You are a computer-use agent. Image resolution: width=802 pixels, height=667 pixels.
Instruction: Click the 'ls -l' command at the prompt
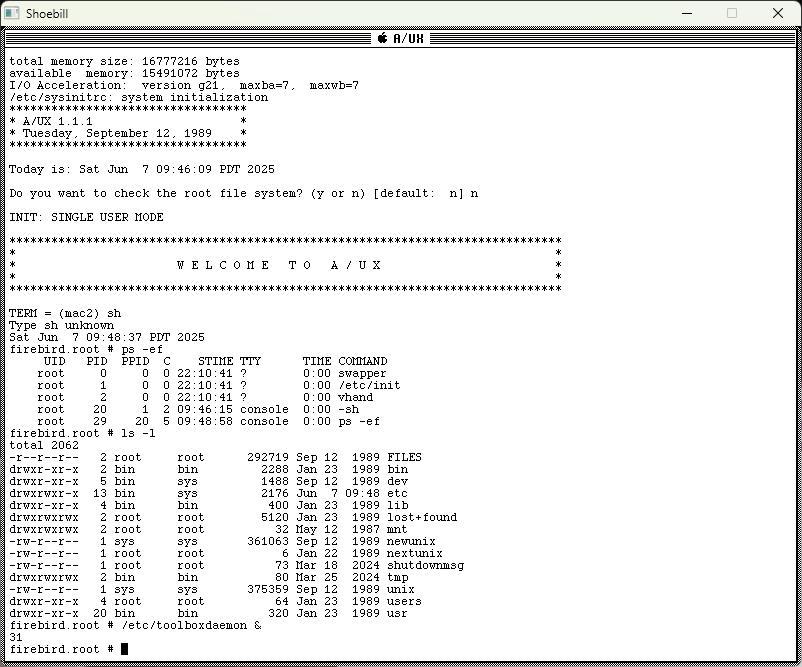pos(139,434)
